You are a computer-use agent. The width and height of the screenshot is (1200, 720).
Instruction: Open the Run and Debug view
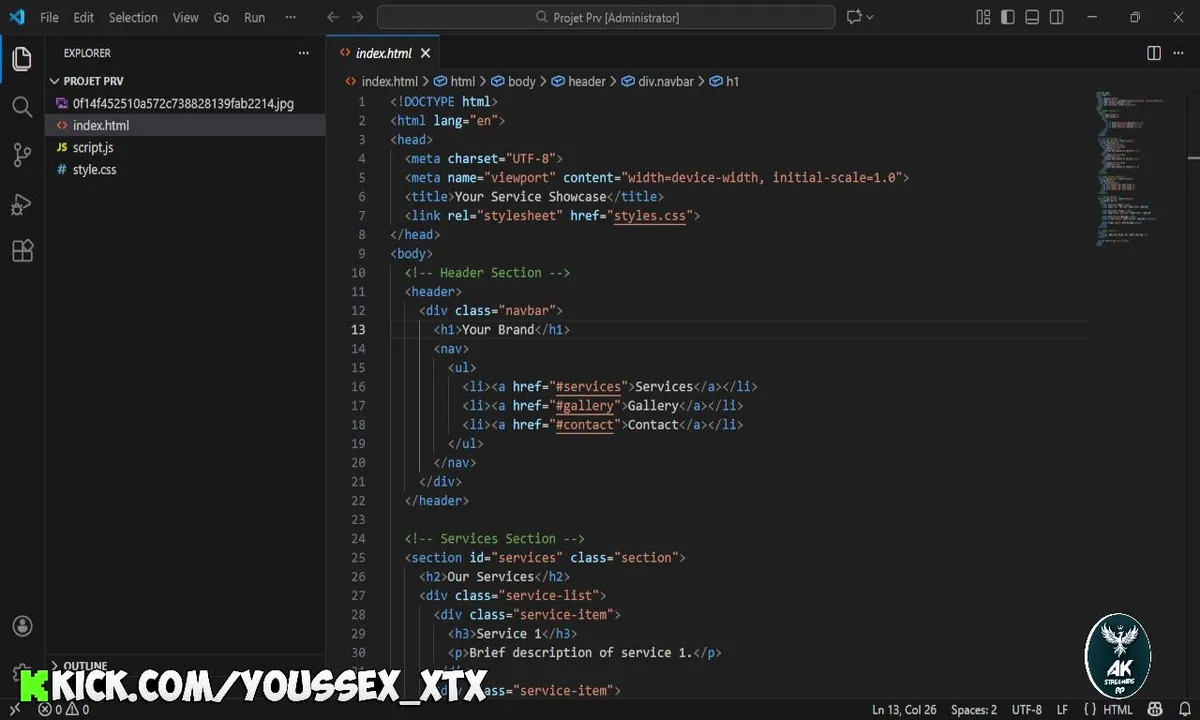click(x=22, y=203)
